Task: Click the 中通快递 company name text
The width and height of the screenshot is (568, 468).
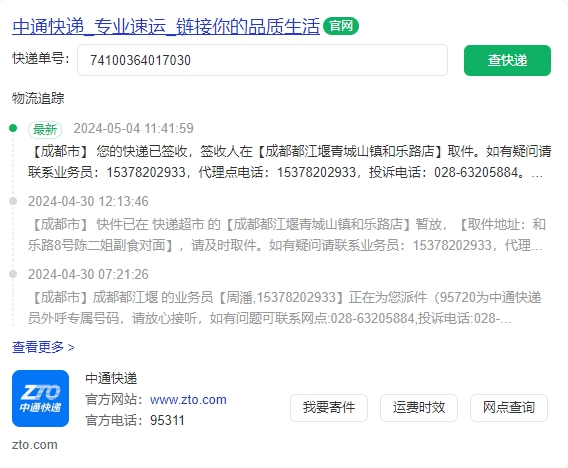Action: (111, 378)
